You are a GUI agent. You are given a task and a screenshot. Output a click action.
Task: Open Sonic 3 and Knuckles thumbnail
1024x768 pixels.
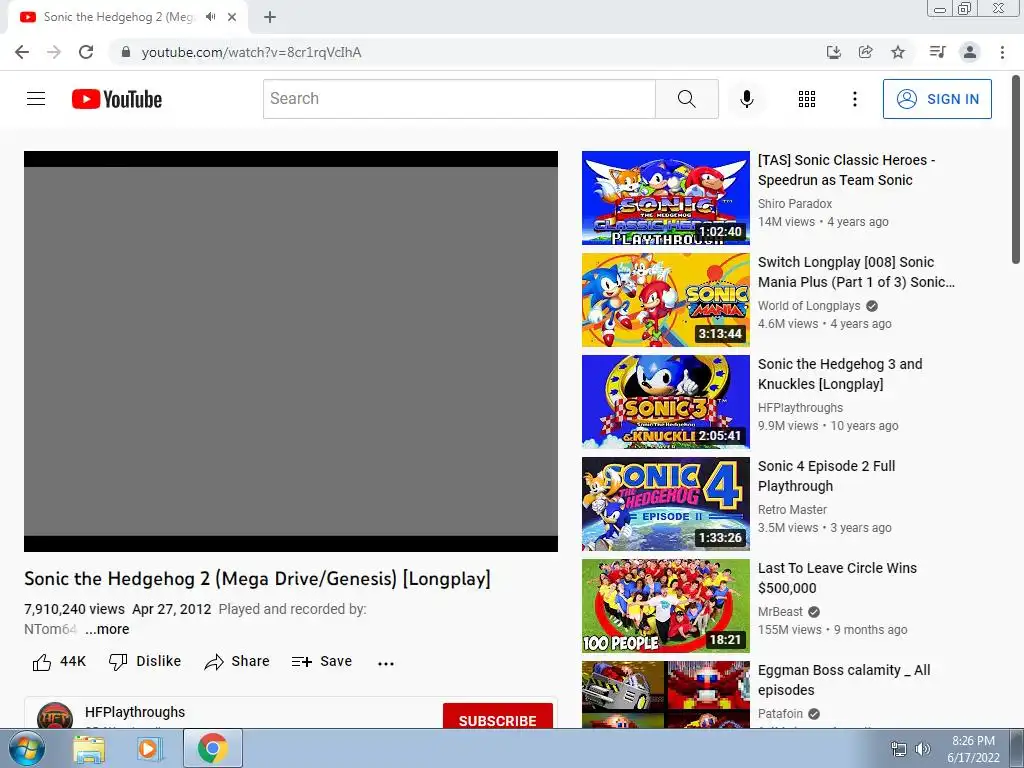[x=665, y=402]
